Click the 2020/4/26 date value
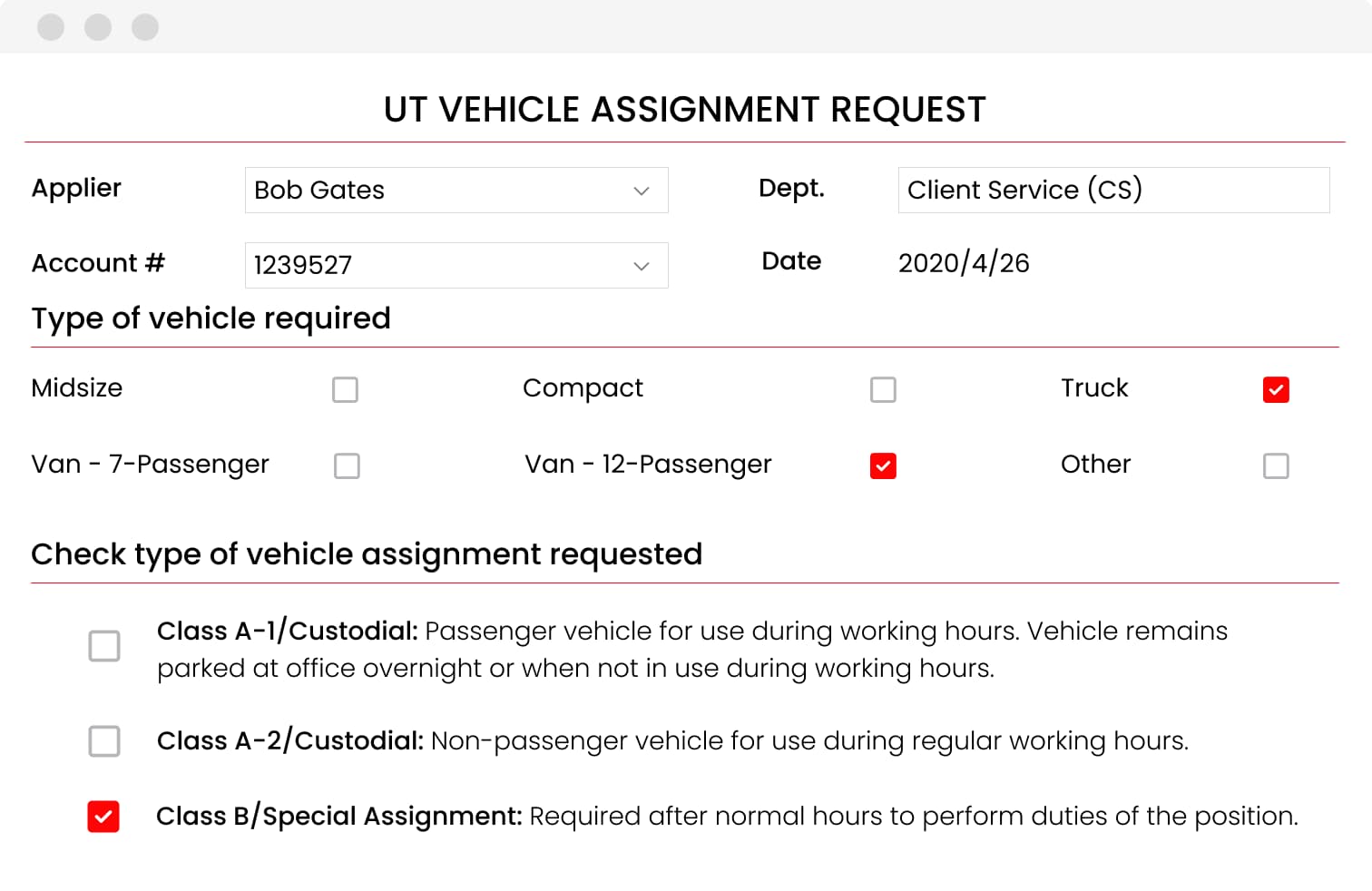The height and width of the screenshot is (891, 1372). (x=964, y=263)
